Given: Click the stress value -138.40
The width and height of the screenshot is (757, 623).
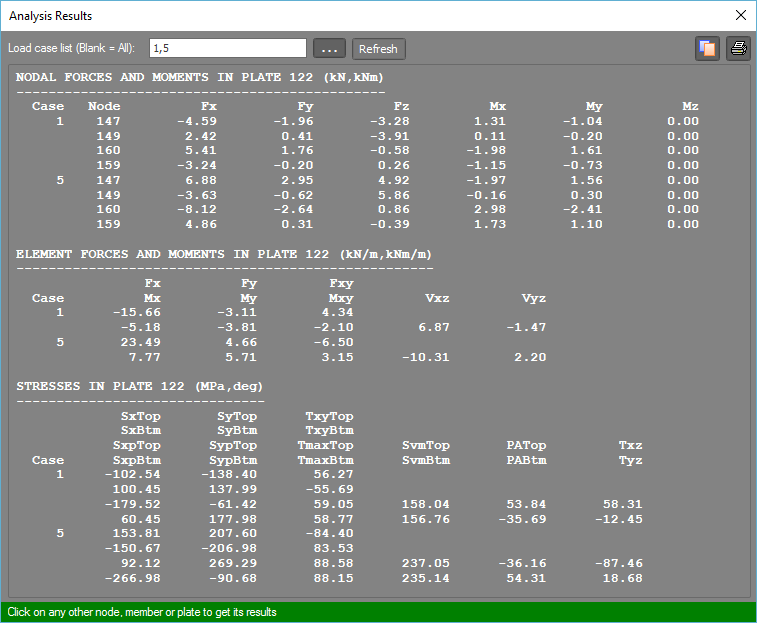Looking at the screenshot, I should coord(229,474).
